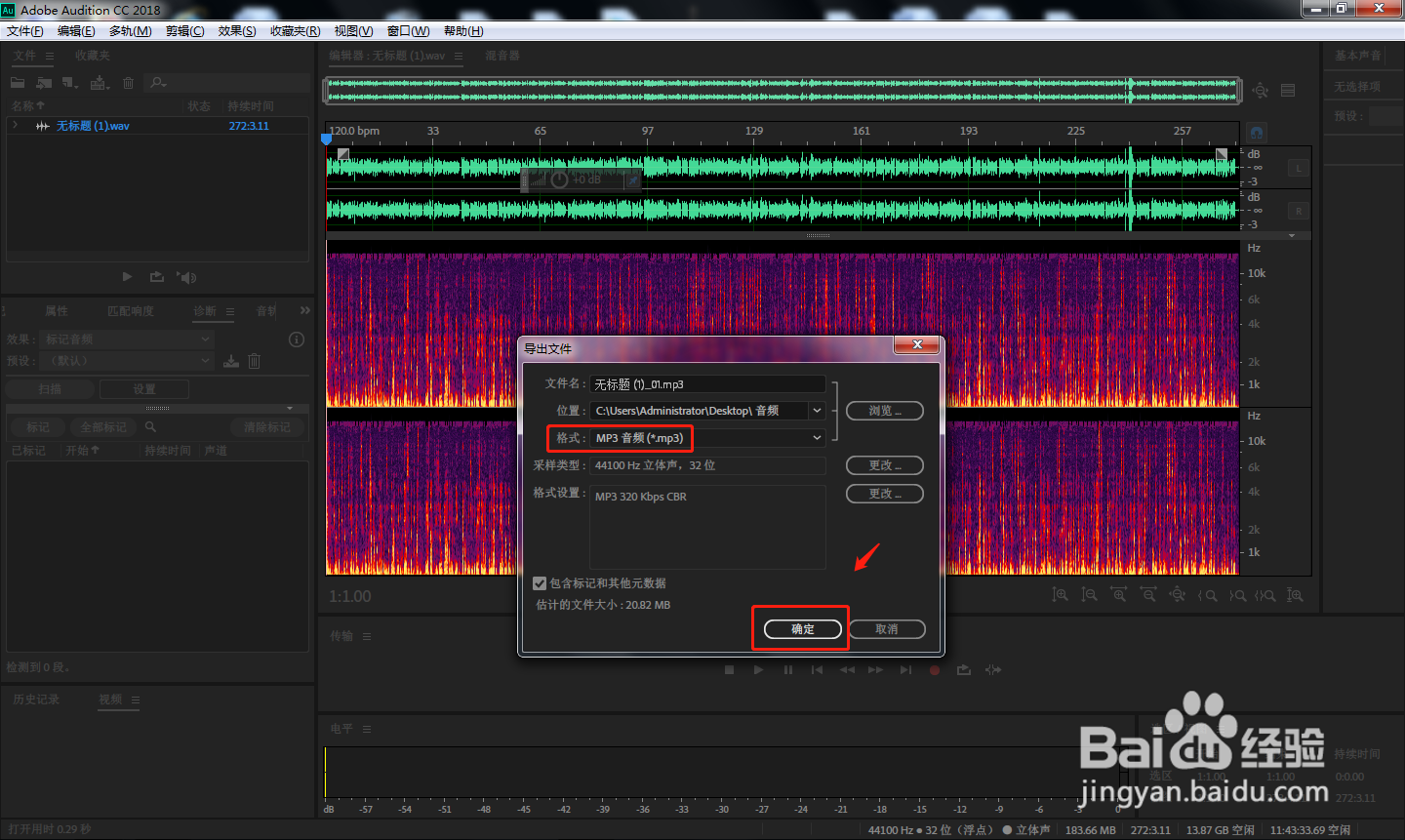Toggle the R channel enable button

[x=1299, y=211]
